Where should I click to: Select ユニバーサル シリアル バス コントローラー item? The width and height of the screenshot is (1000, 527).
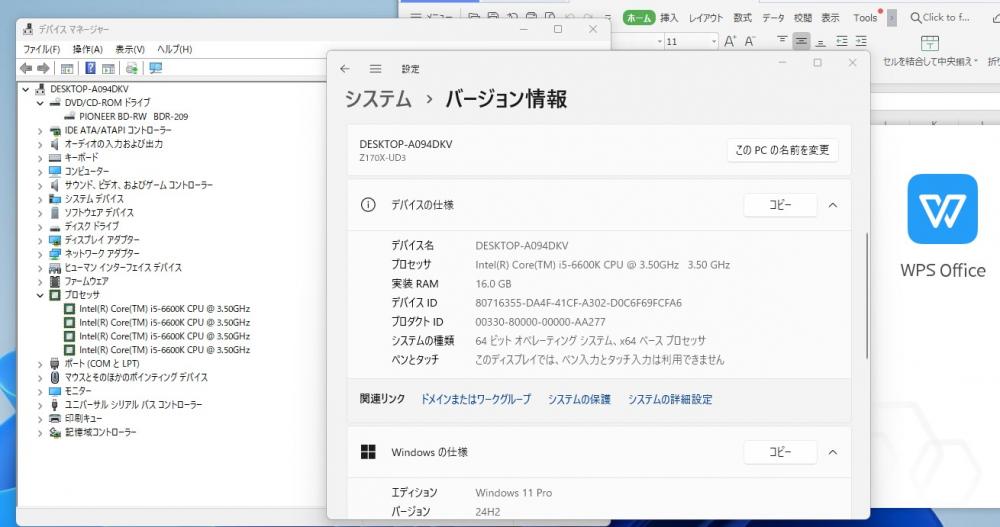coord(133,405)
